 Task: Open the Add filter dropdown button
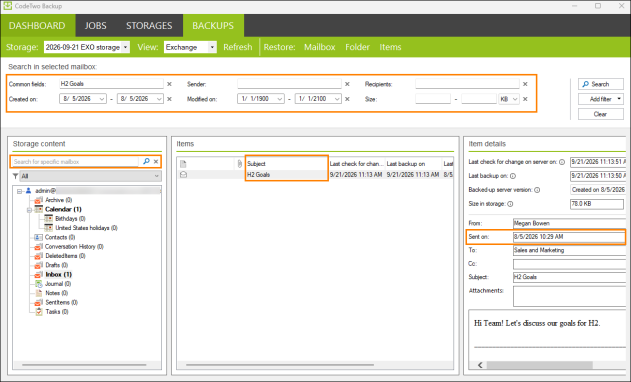tap(600, 99)
